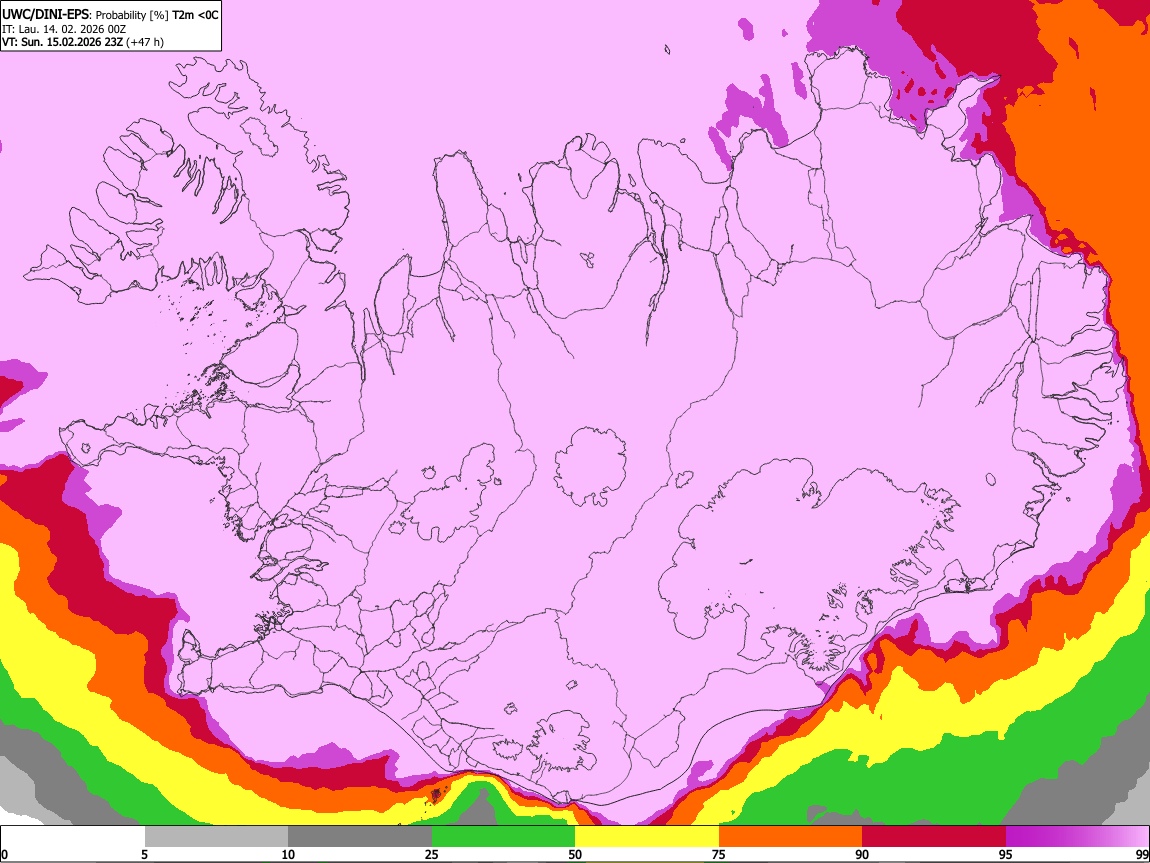Click the 'IT: Lau. 14. 02. 2026 00Z' line
Viewport: 1150px width, 863px height.
tap(64, 29)
